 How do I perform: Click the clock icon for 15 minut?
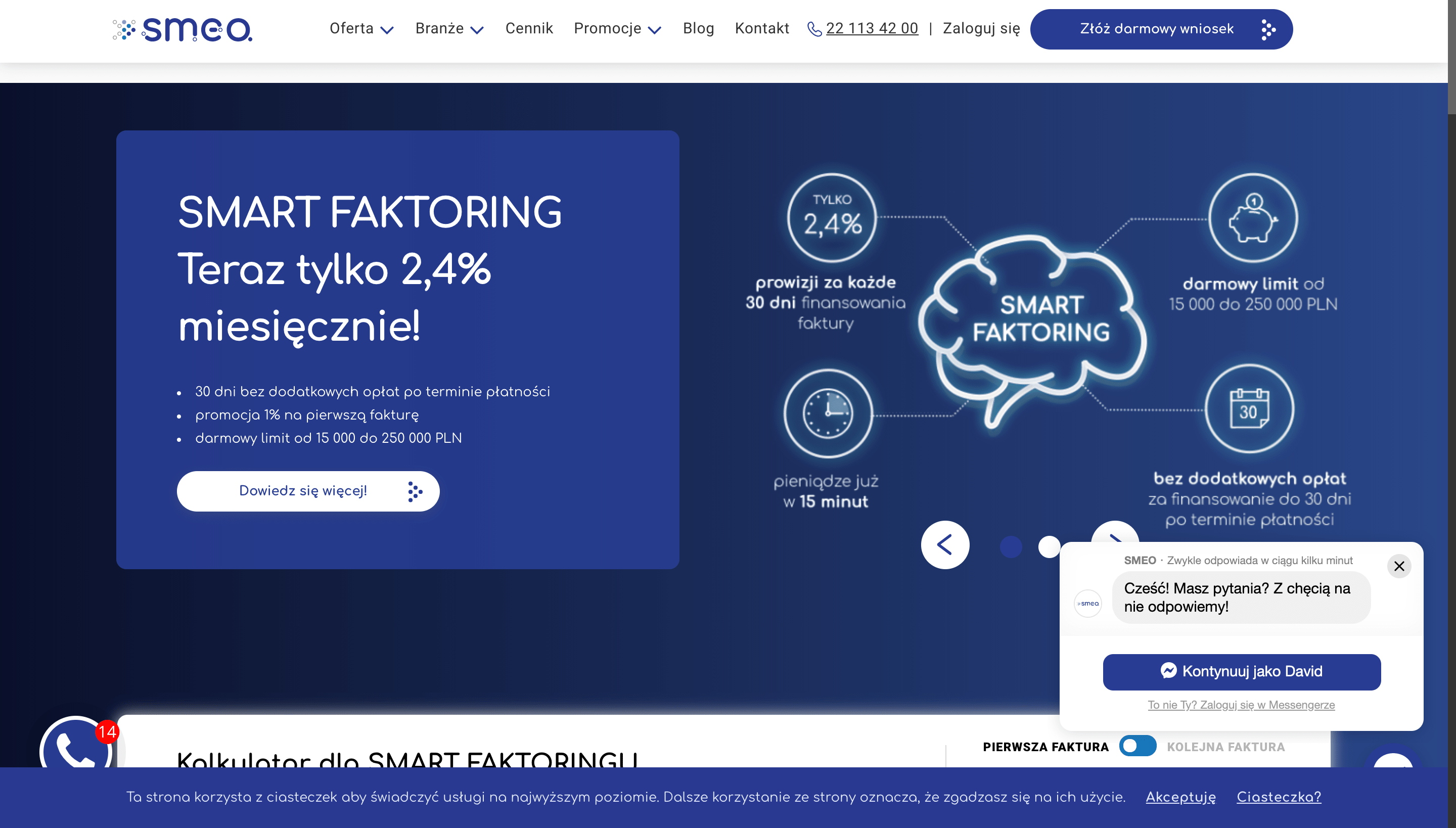(x=828, y=413)
